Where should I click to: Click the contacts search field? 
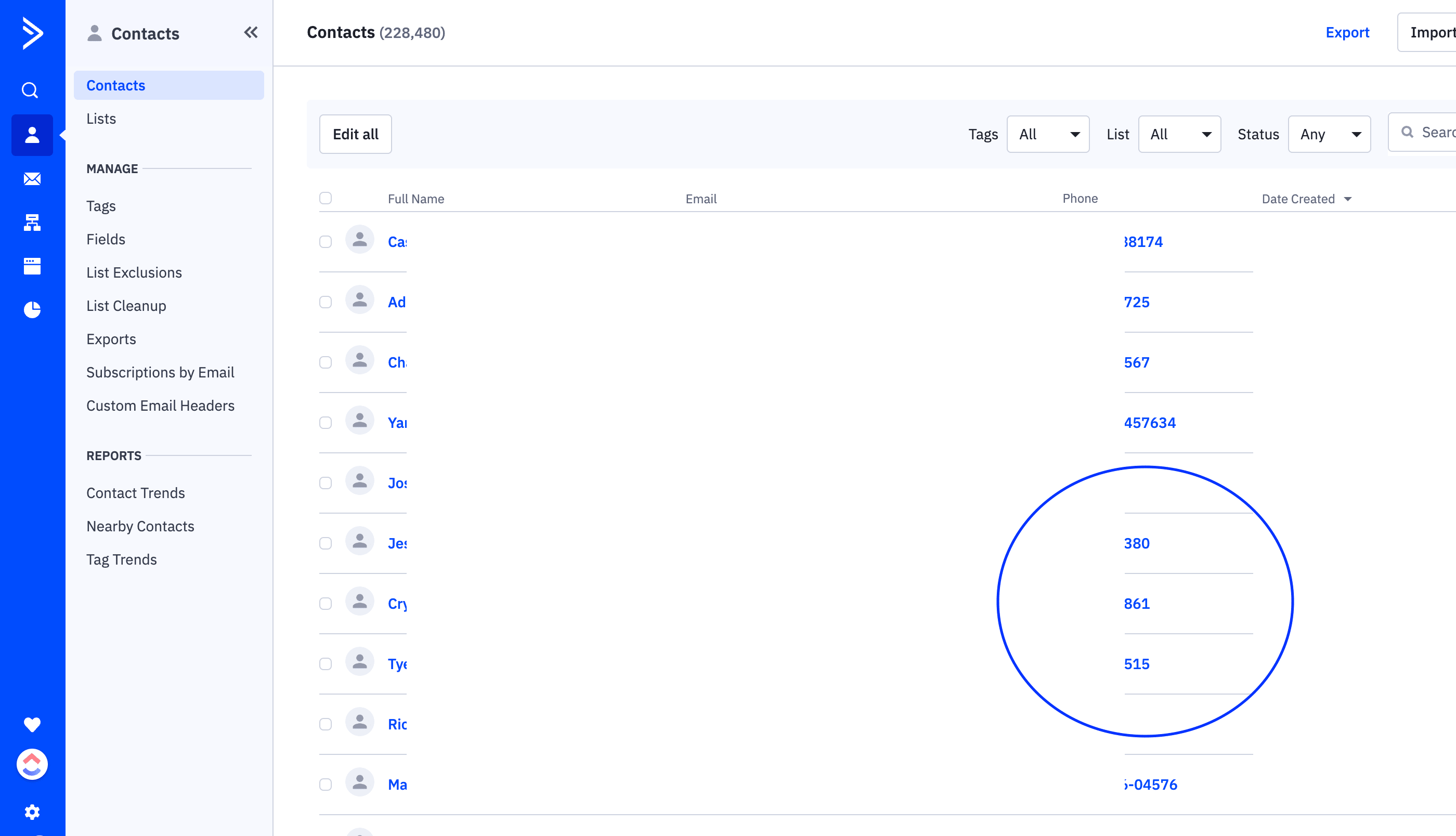click(x=1435, y=133)
